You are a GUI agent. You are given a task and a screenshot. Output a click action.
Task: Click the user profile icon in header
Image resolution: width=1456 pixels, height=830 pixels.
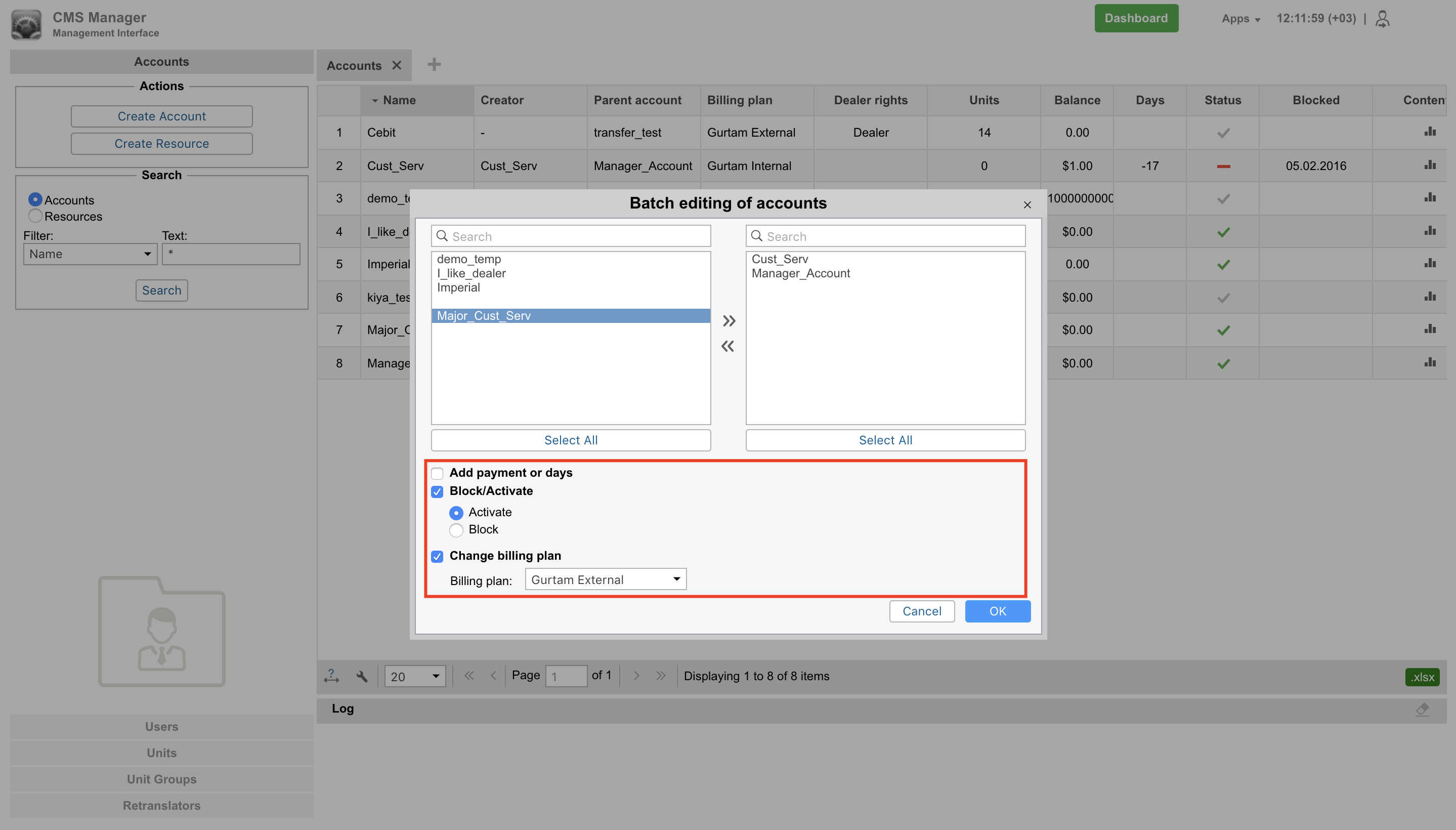(1382, 19)
